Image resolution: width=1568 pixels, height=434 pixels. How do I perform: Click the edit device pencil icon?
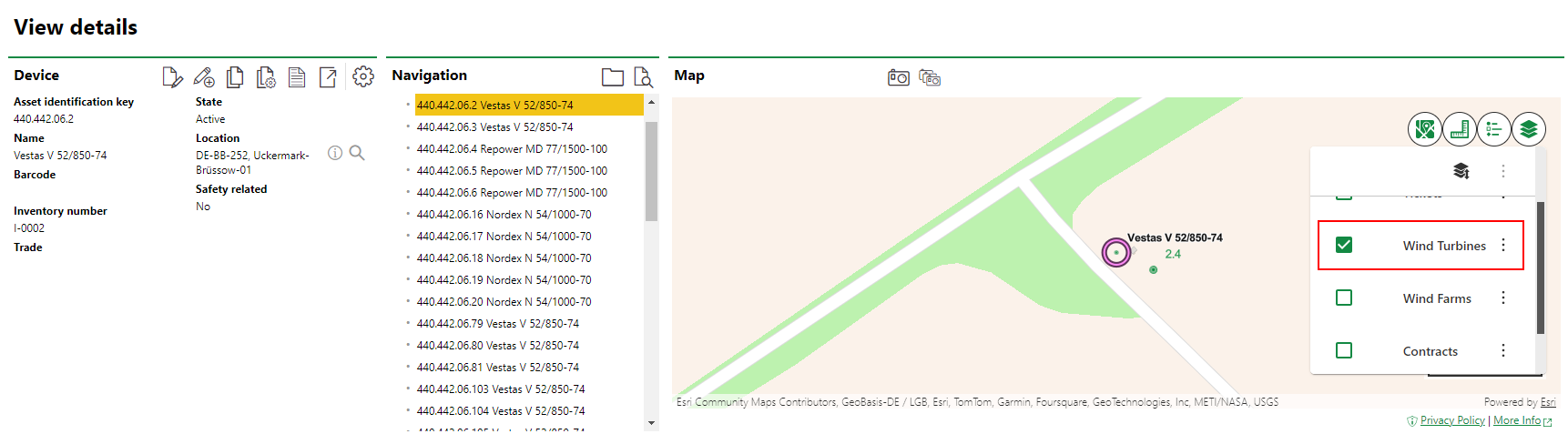pos(172,77)
